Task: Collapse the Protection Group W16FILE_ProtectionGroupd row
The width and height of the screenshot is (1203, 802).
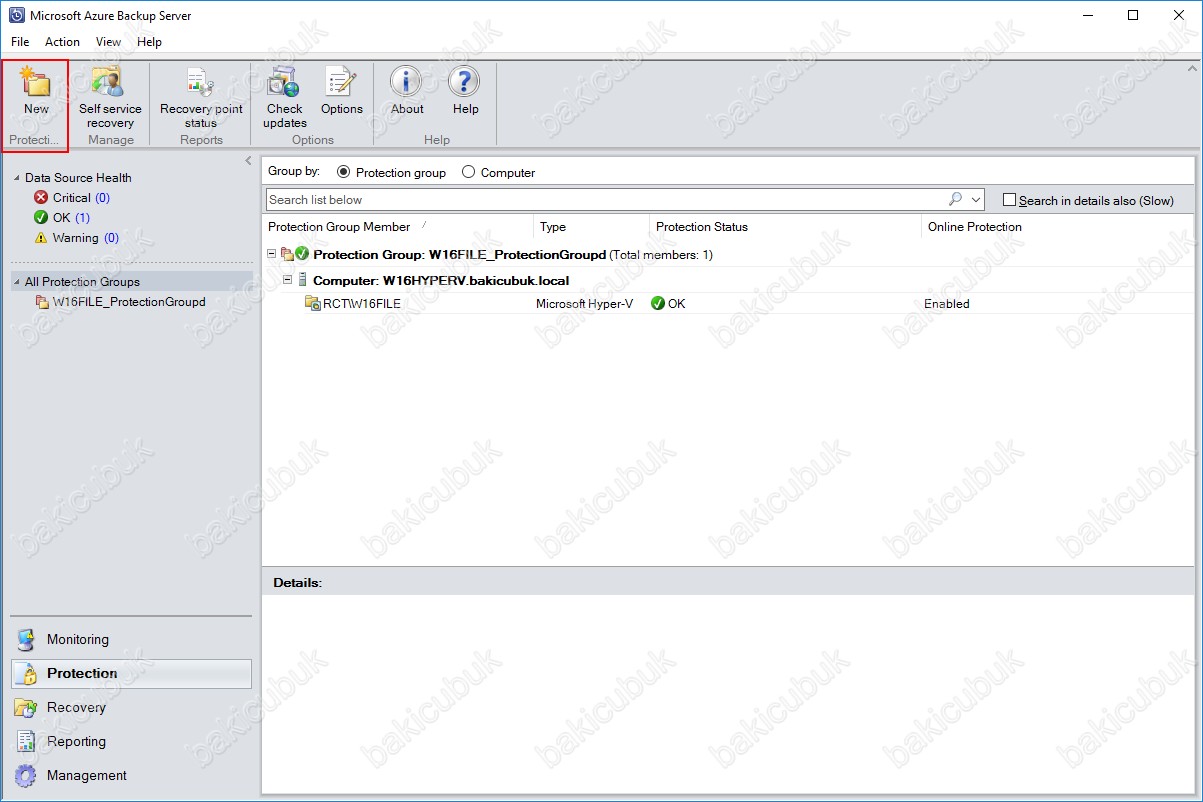Action: [x=272, y=254]
